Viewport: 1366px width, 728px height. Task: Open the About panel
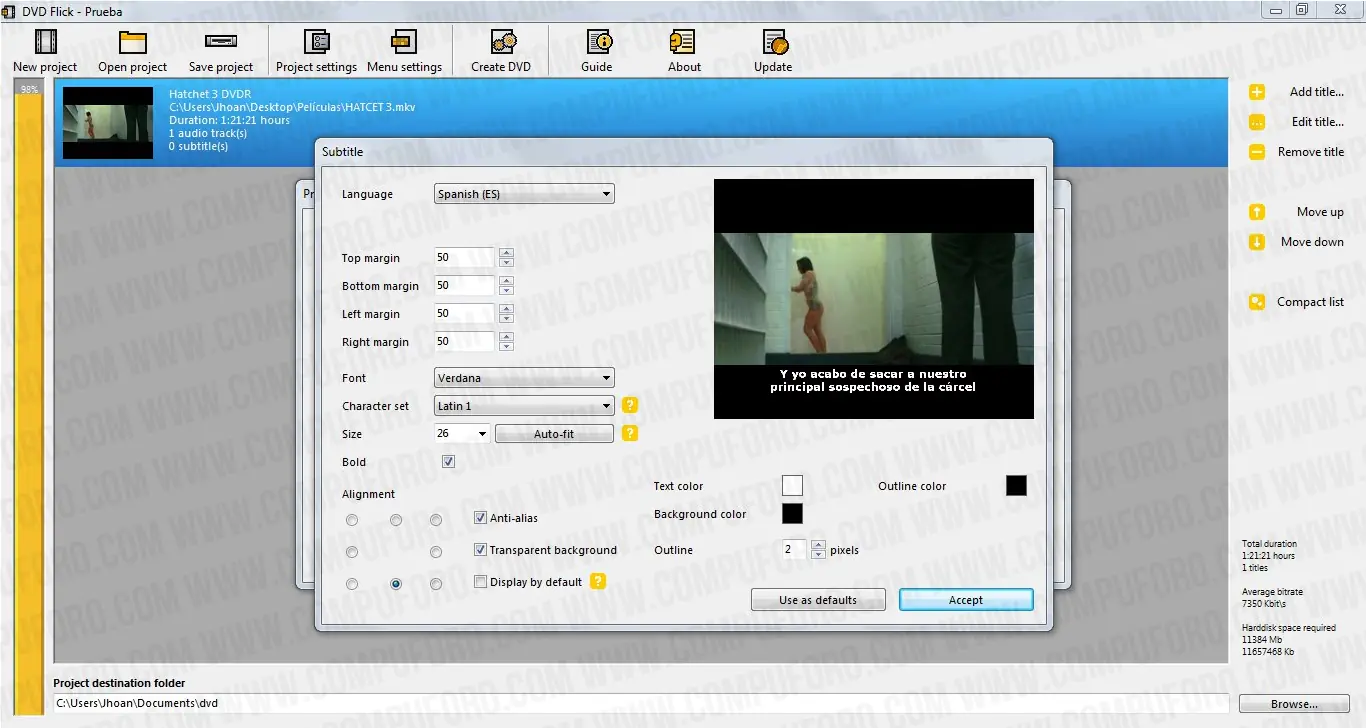coord(684,50)
